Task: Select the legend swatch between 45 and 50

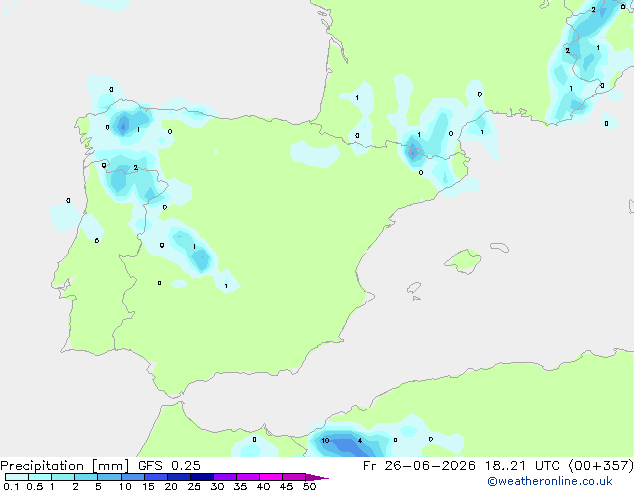Action: (294, 477)
